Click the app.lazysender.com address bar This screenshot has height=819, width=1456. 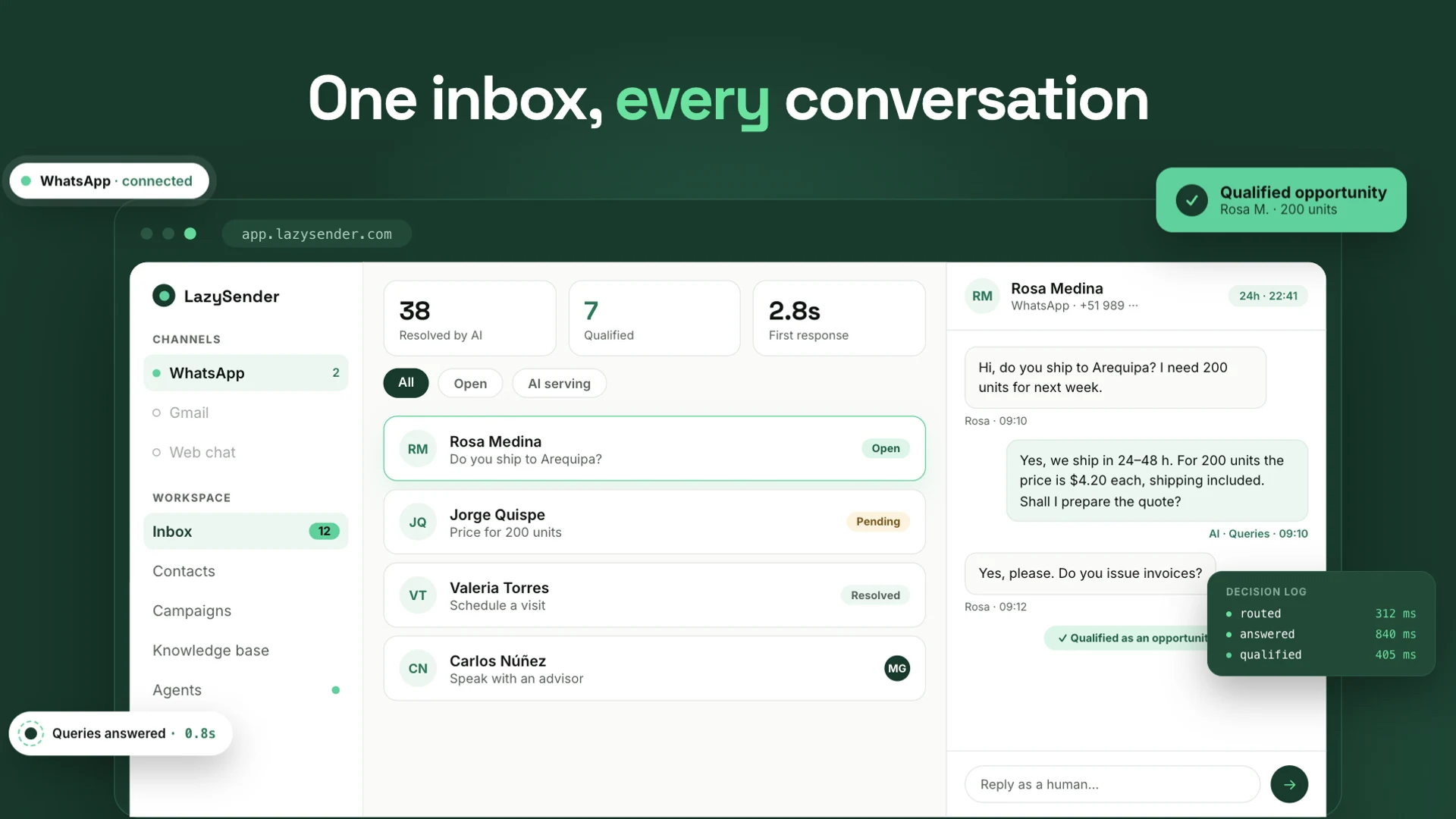point(317,234)
